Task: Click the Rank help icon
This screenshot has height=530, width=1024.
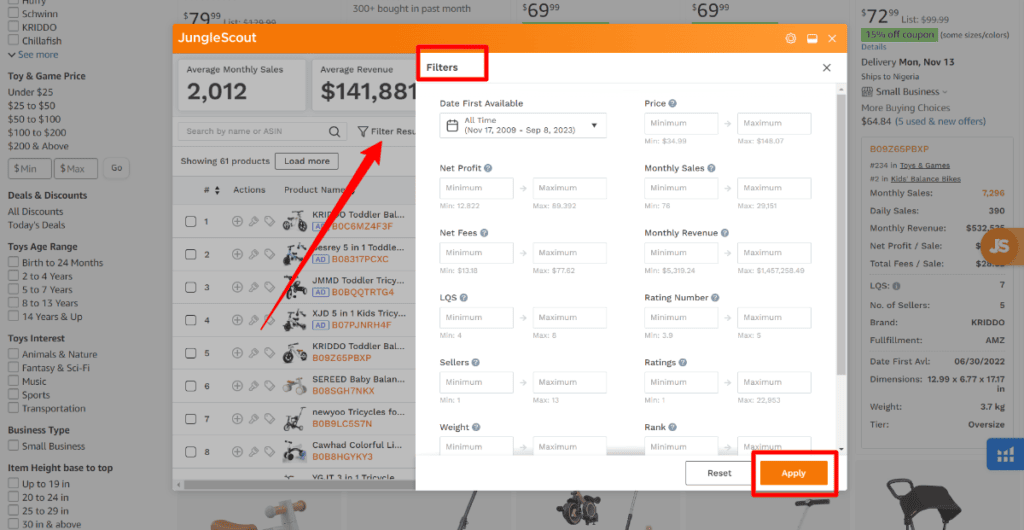Action: tap(673, 427)
